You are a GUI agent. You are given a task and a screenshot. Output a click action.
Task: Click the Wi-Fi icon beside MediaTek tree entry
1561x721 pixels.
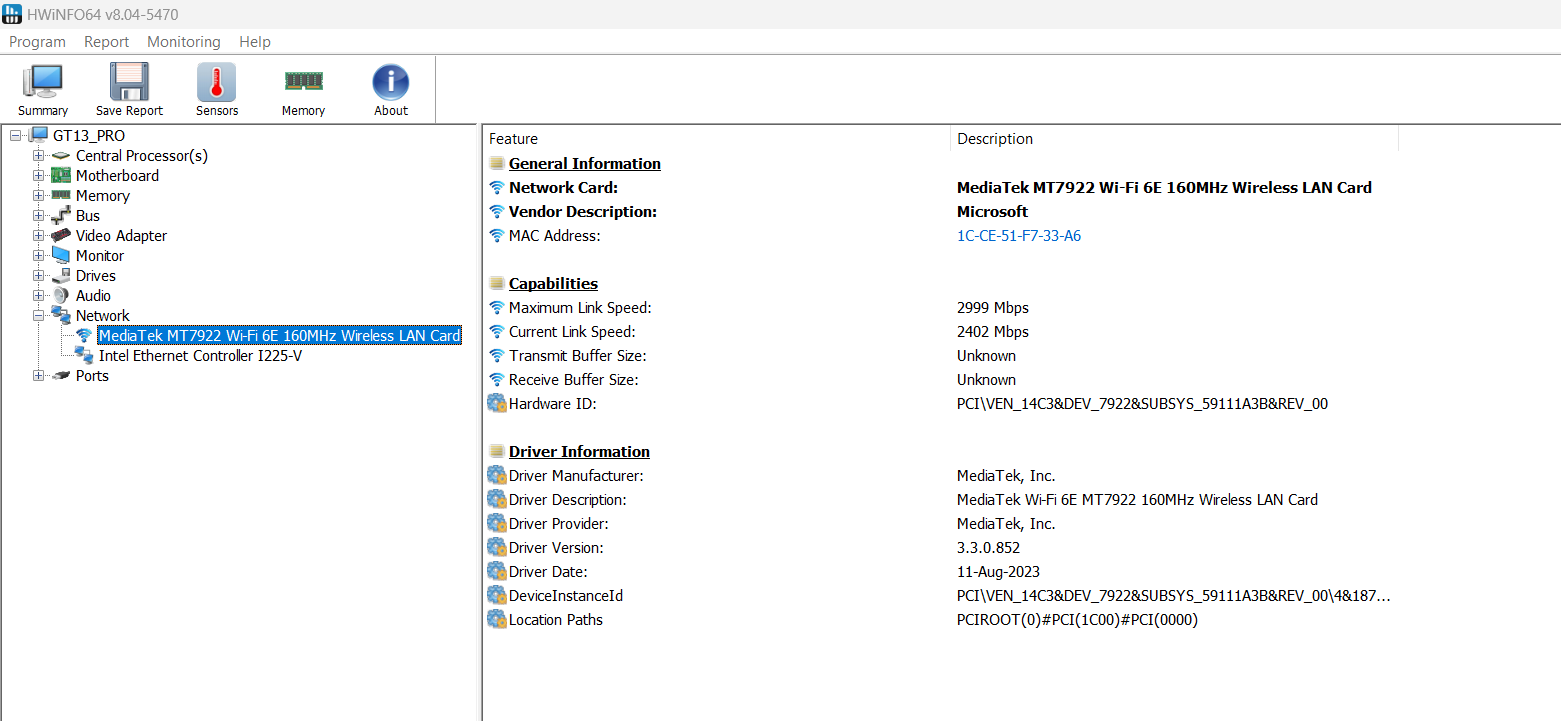(x=84, y=335)
